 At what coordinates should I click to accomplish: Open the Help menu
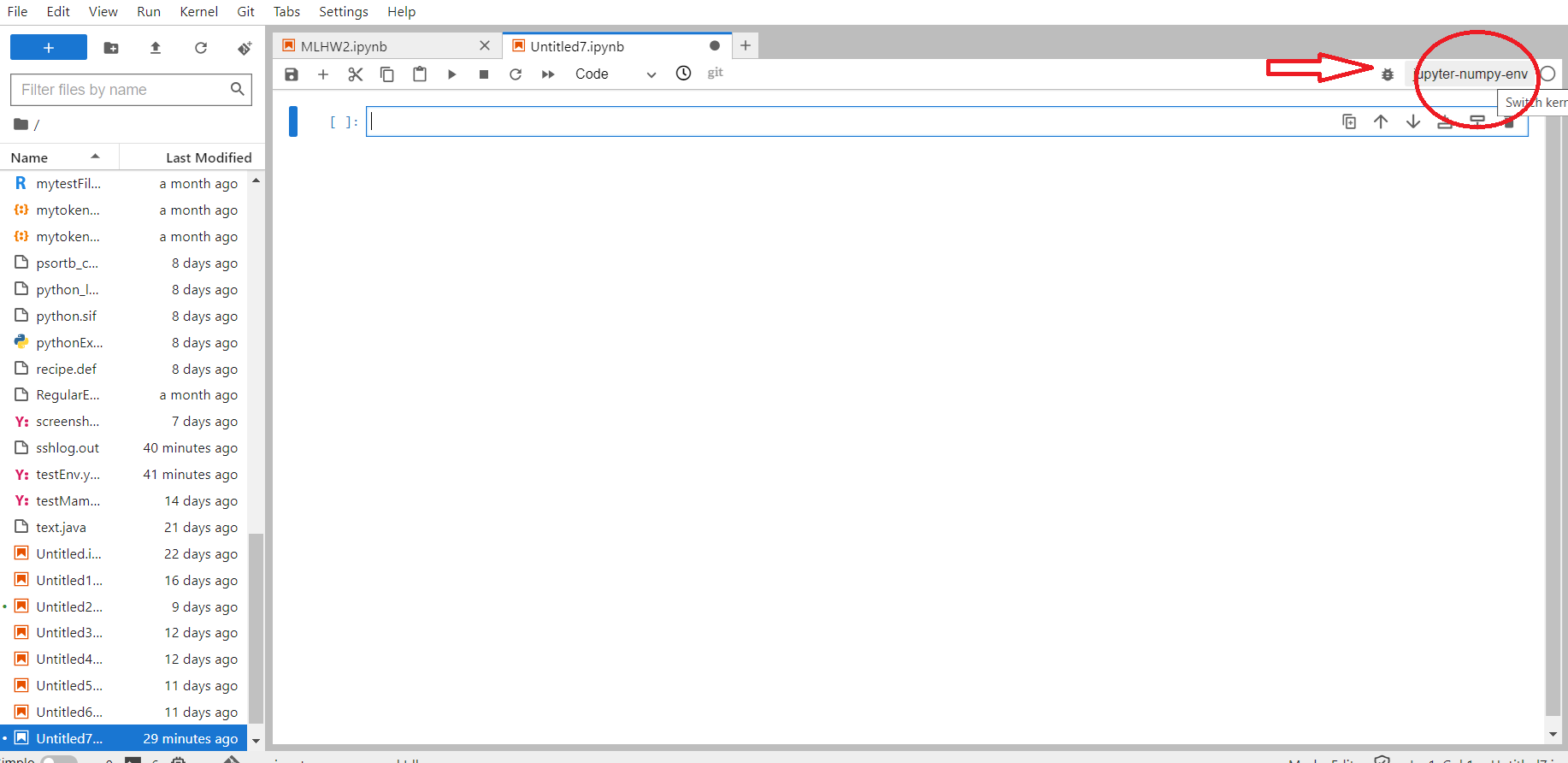click(401, 12)
